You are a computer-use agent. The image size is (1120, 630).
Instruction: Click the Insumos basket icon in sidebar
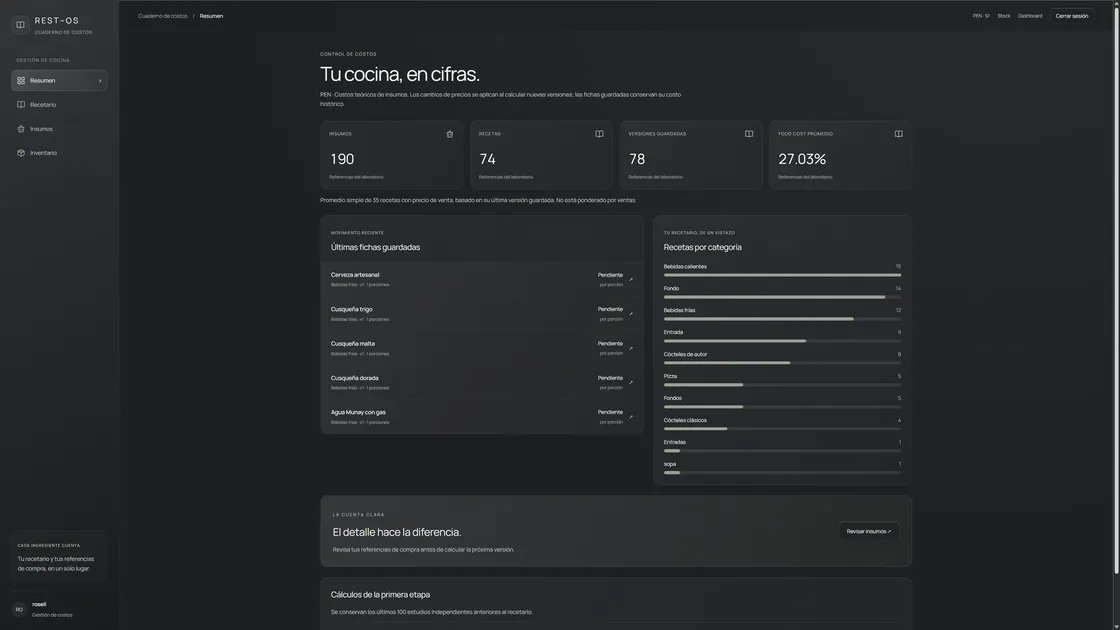(x=21, y=129)
